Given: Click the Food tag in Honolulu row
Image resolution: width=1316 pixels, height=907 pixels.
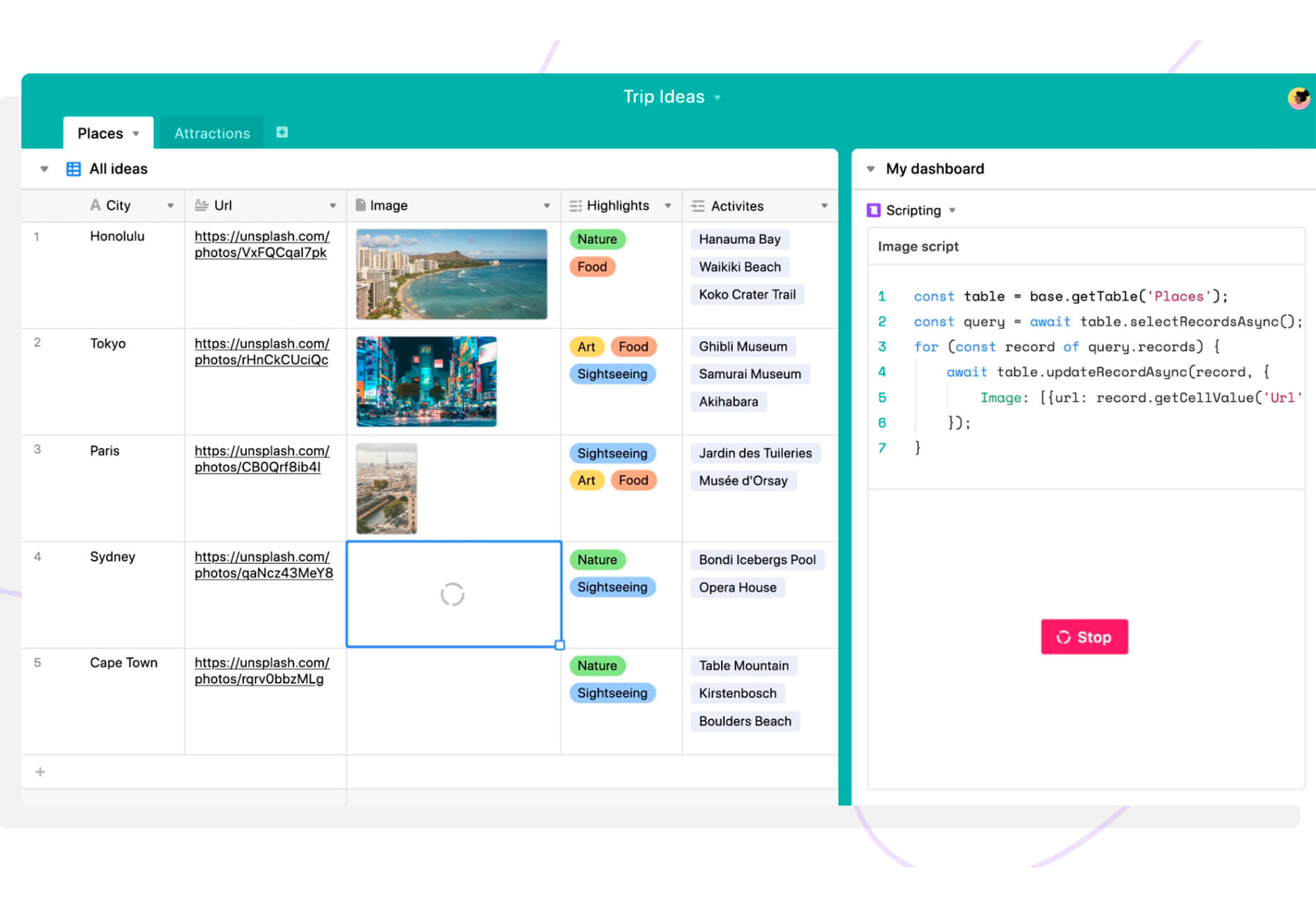Looking at the screenshot, I should [592, 267].
